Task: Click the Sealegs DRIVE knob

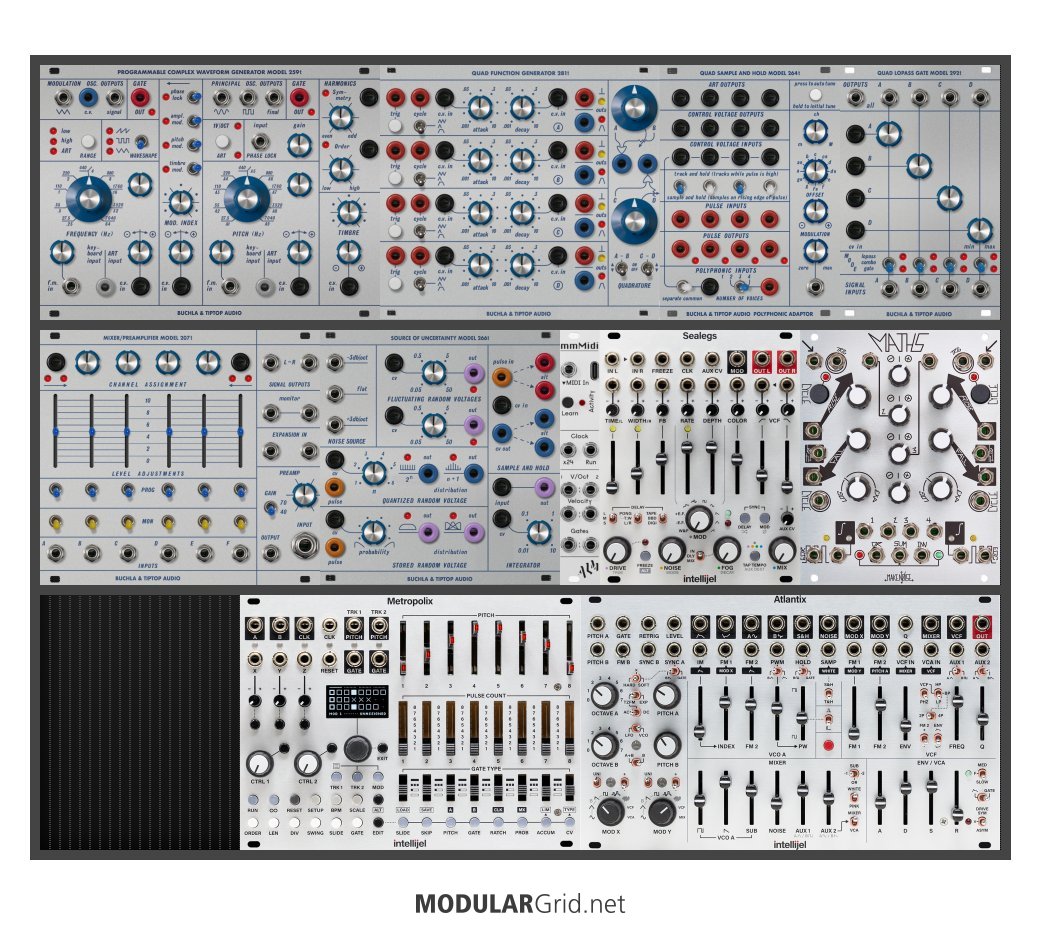Action: click(617, 550)
